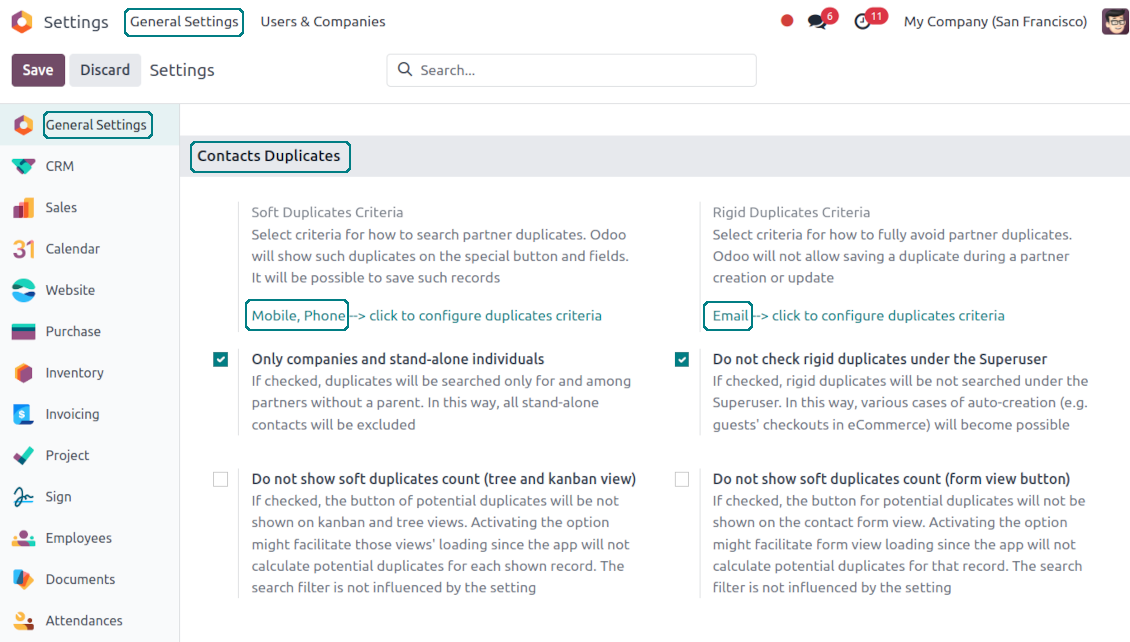
Task: Click the Purchase app icon
Action: [x=23, y=331]
